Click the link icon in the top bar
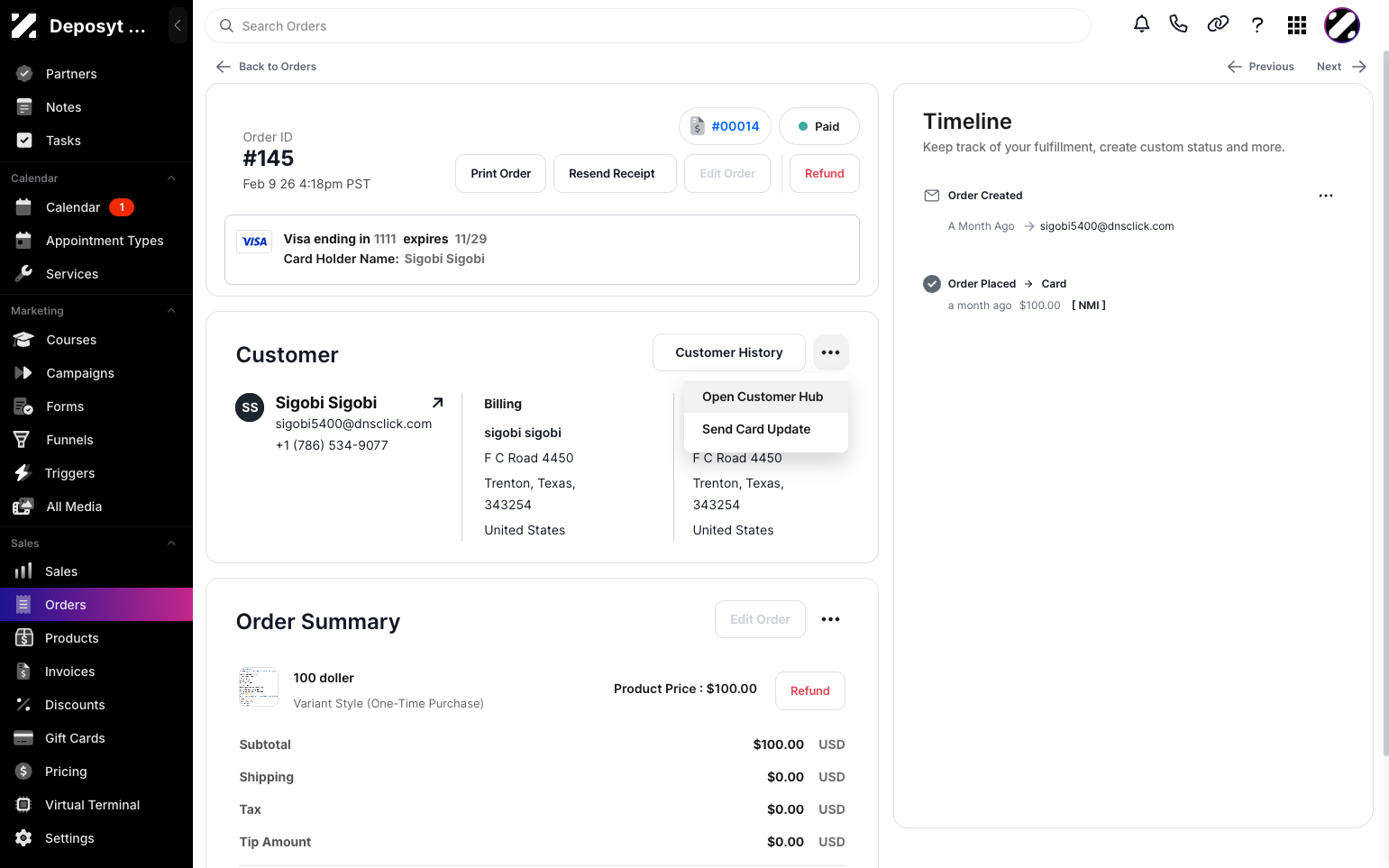 1218,25
